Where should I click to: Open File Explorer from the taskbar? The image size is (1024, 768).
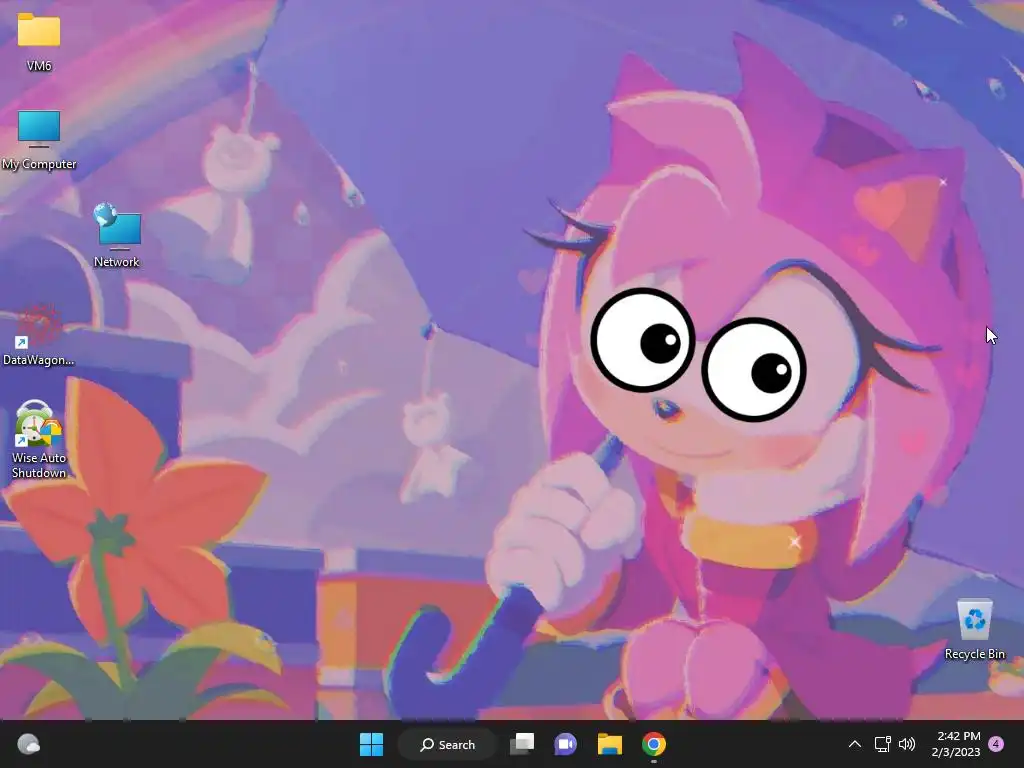609,744
